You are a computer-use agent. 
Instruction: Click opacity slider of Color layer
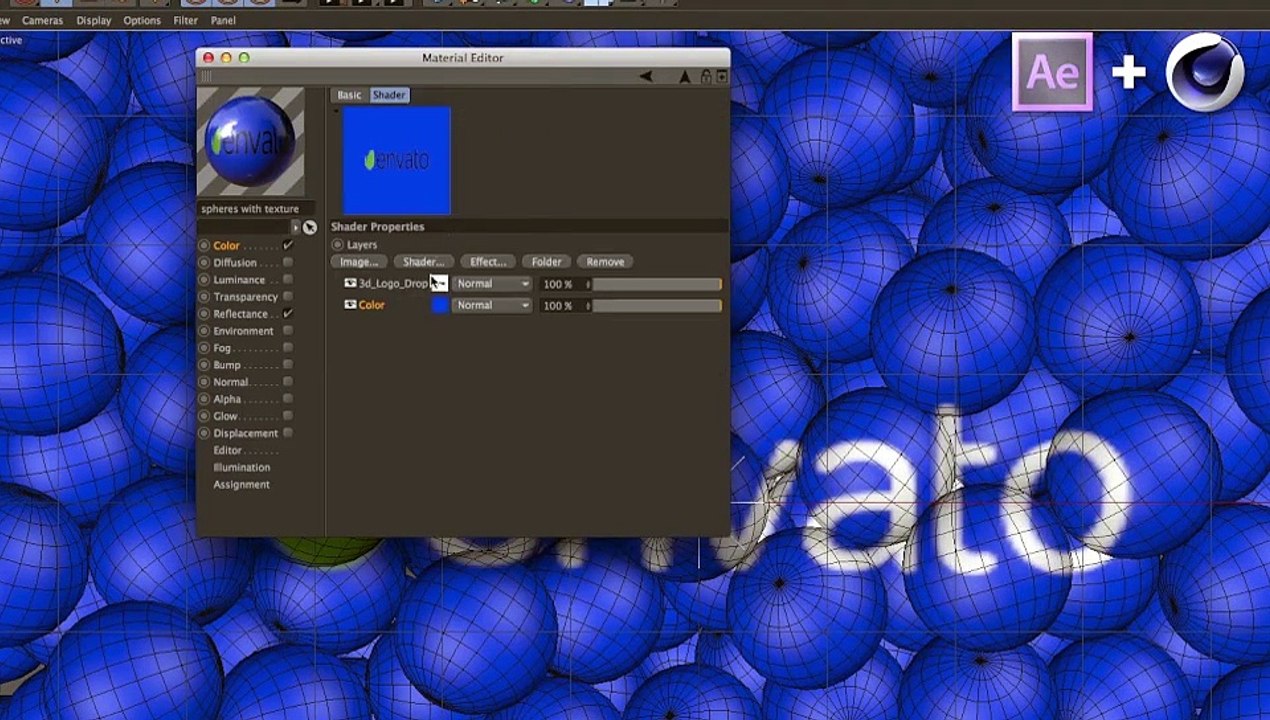coord(657,305)
